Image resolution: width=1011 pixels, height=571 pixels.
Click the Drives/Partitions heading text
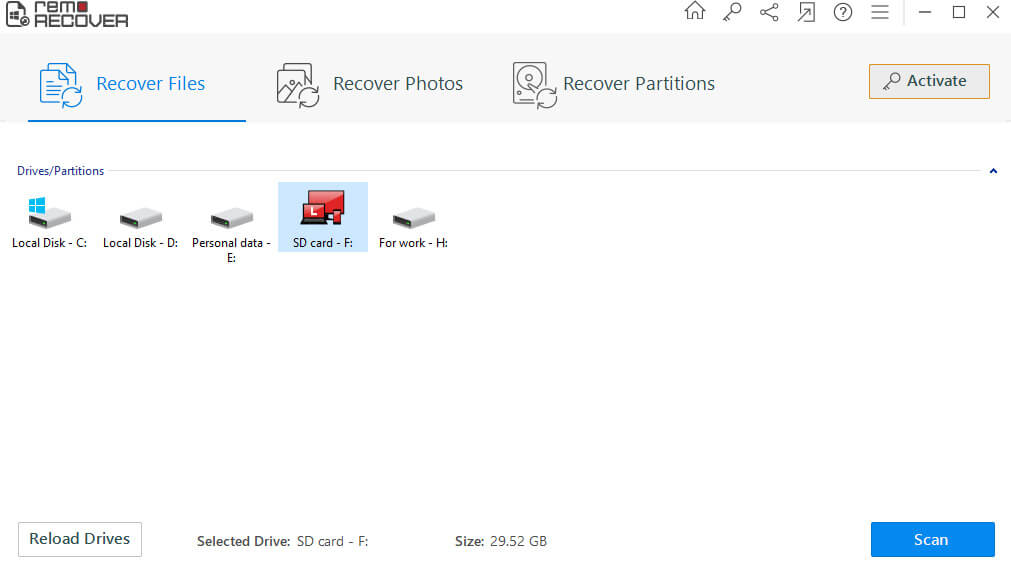point(61,171)
